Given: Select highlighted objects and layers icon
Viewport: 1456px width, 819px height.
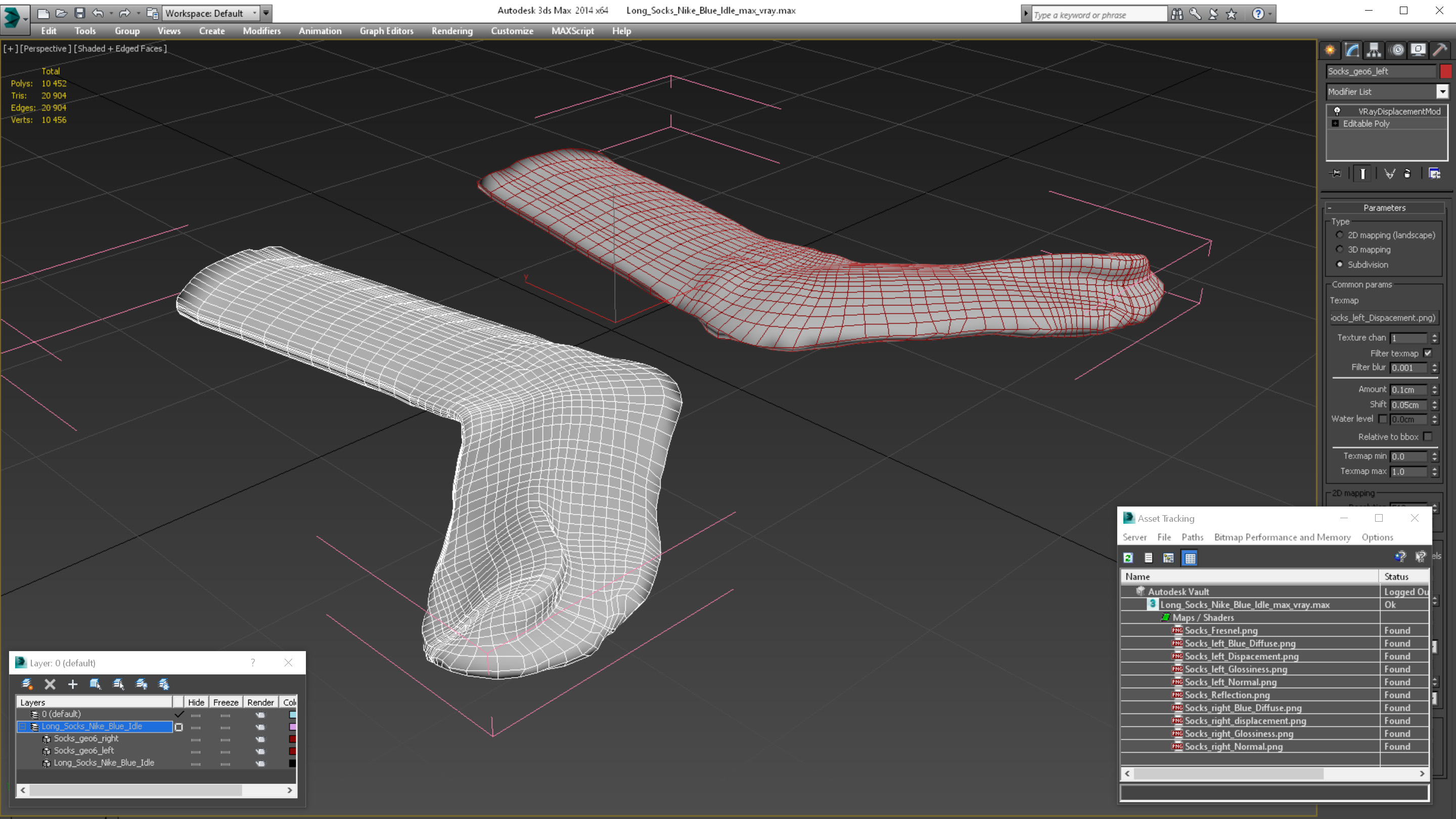Looking at the screenshot, I should 96,684.
